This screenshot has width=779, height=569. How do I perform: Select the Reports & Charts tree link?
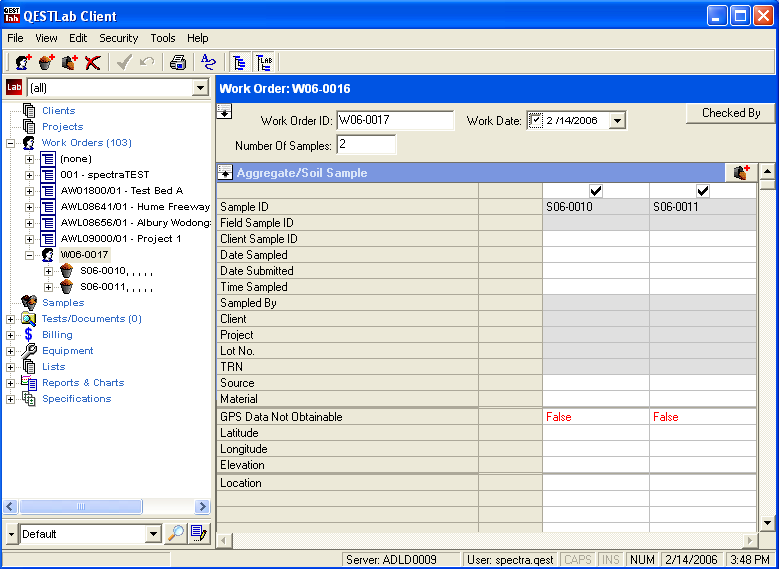click(83, 383)
